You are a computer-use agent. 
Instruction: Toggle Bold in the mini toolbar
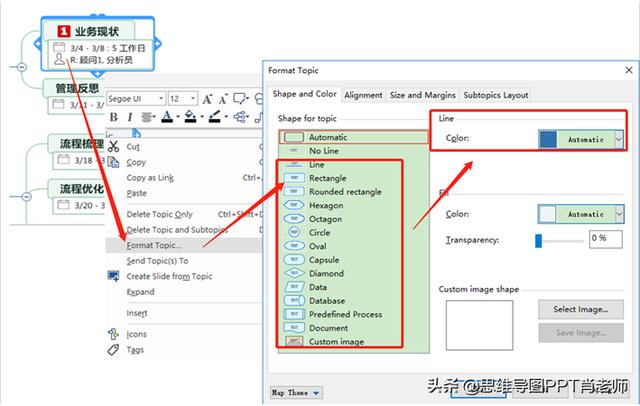pyautogui.click(x=114, y=118)
